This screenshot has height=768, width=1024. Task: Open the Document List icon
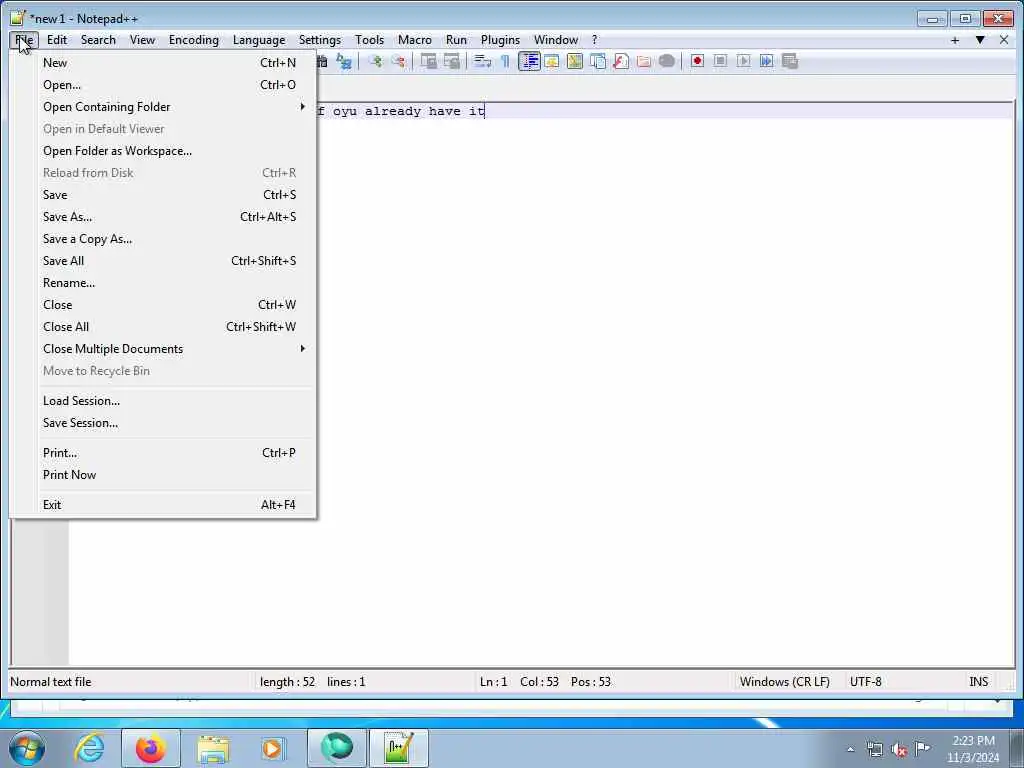pos(598,61)
